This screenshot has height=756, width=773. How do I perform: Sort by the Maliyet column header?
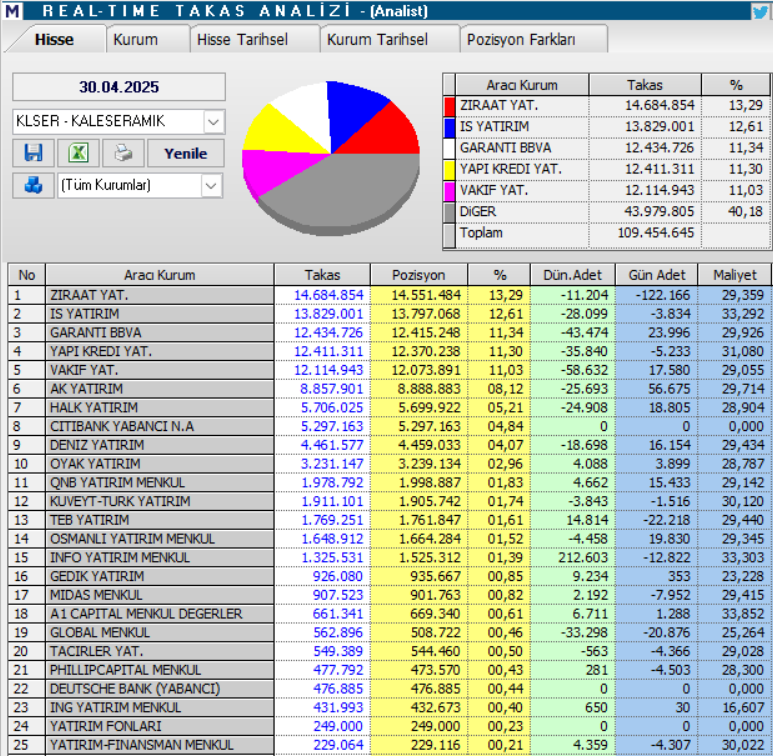735,275
